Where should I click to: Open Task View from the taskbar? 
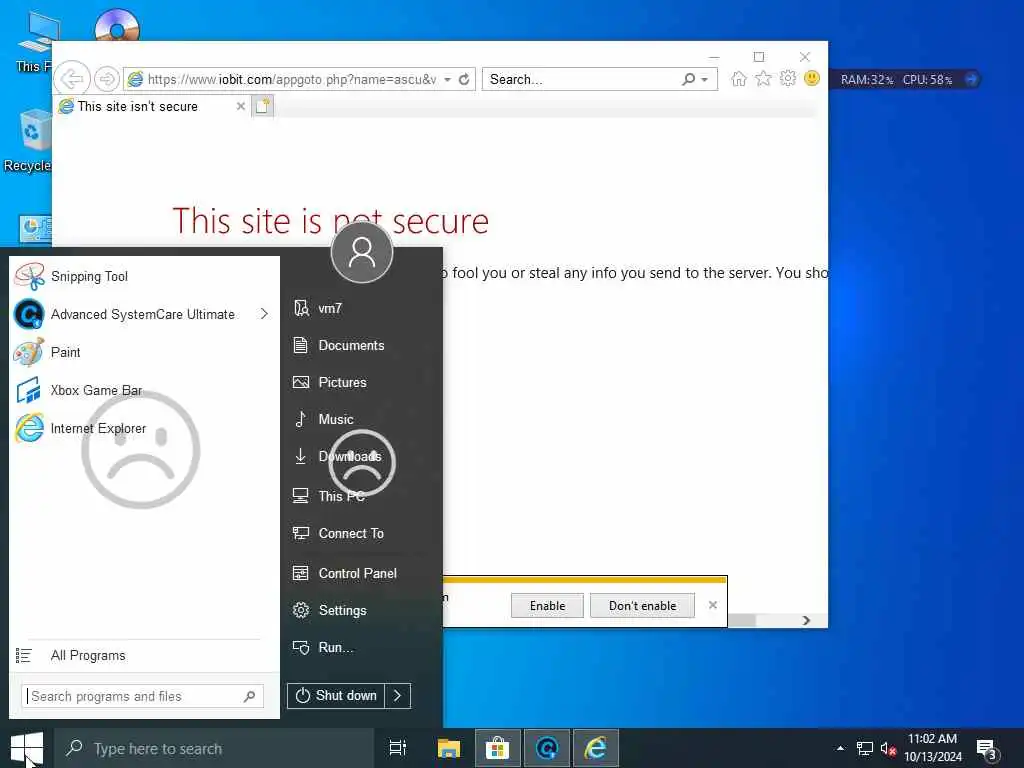[x=398, y=748]
